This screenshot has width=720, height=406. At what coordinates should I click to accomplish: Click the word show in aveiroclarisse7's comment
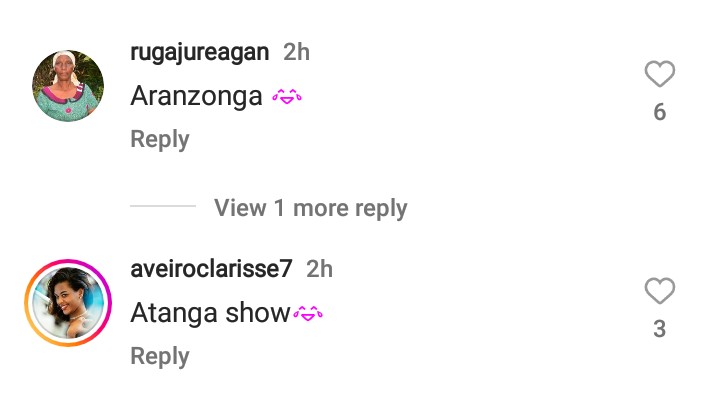click(258, 313)
